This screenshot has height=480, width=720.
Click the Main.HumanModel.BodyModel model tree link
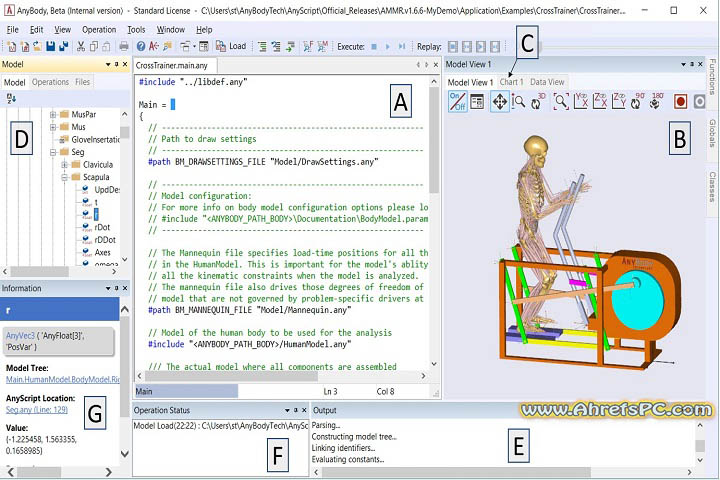pos(62,379)
